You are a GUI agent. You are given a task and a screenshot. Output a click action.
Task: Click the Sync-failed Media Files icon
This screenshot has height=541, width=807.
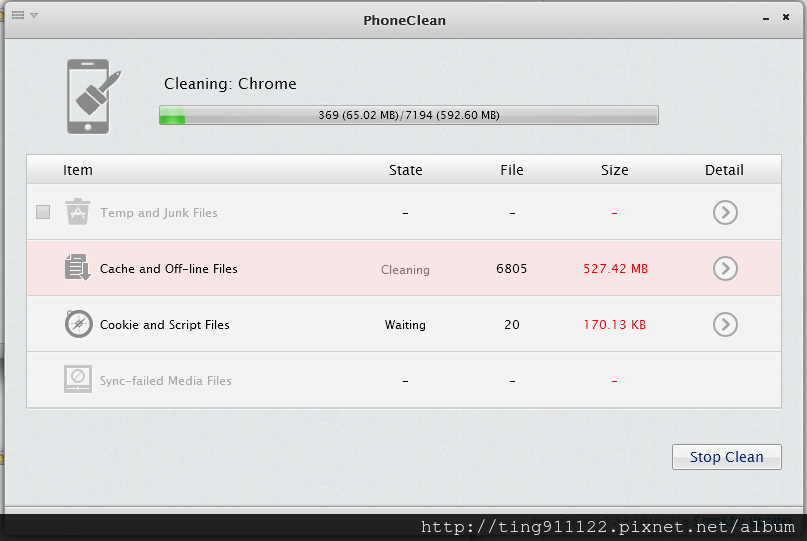[x=78, y=379]
